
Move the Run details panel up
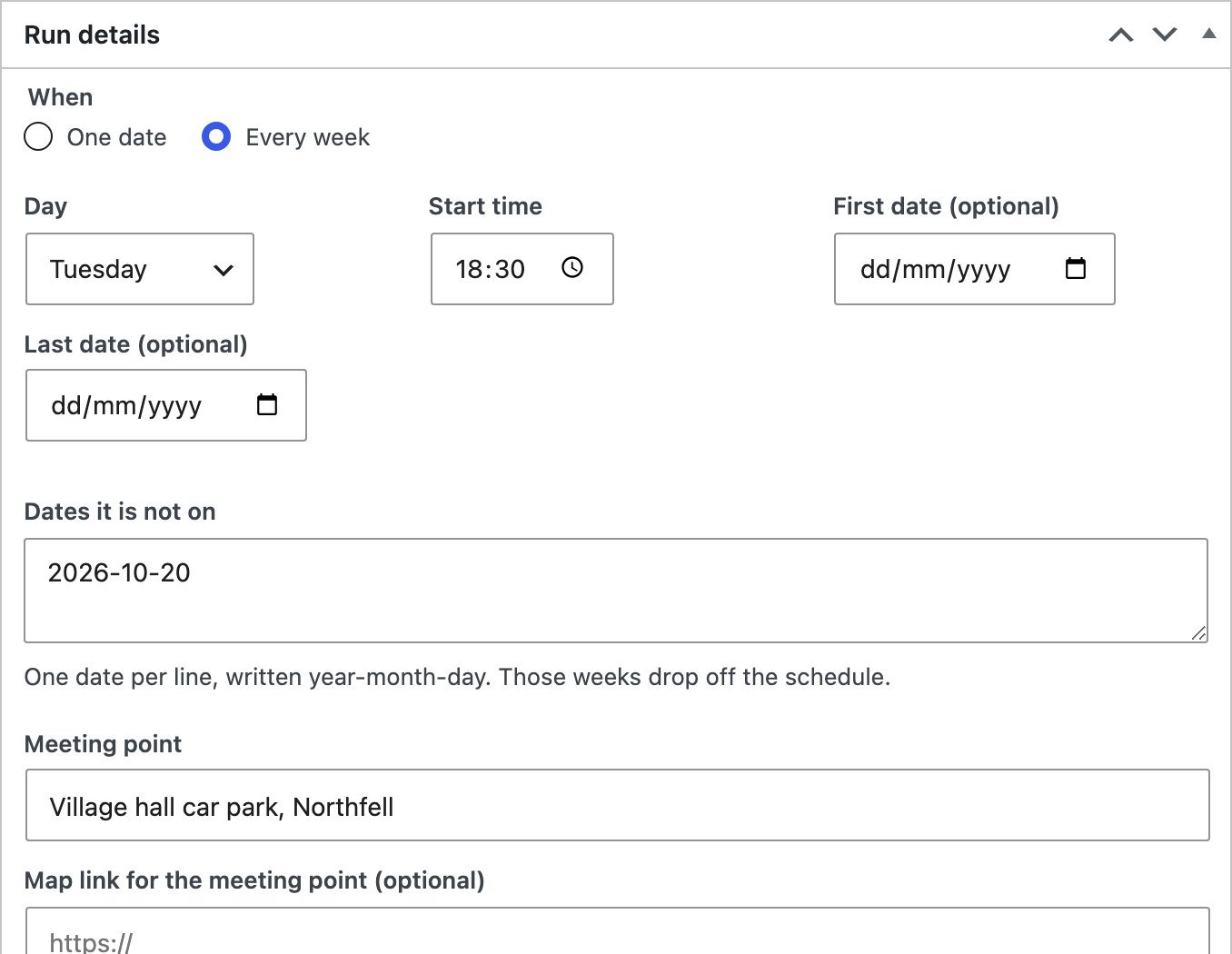[x=1121, y=35]
